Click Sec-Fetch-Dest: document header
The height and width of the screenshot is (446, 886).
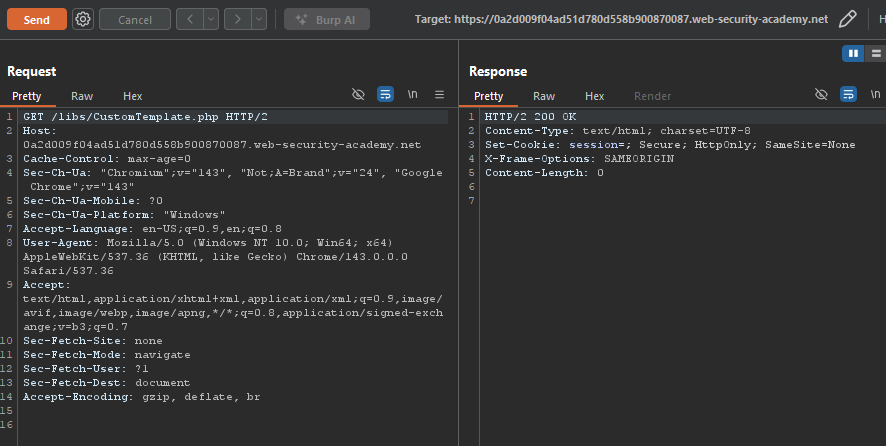[107, 382]
